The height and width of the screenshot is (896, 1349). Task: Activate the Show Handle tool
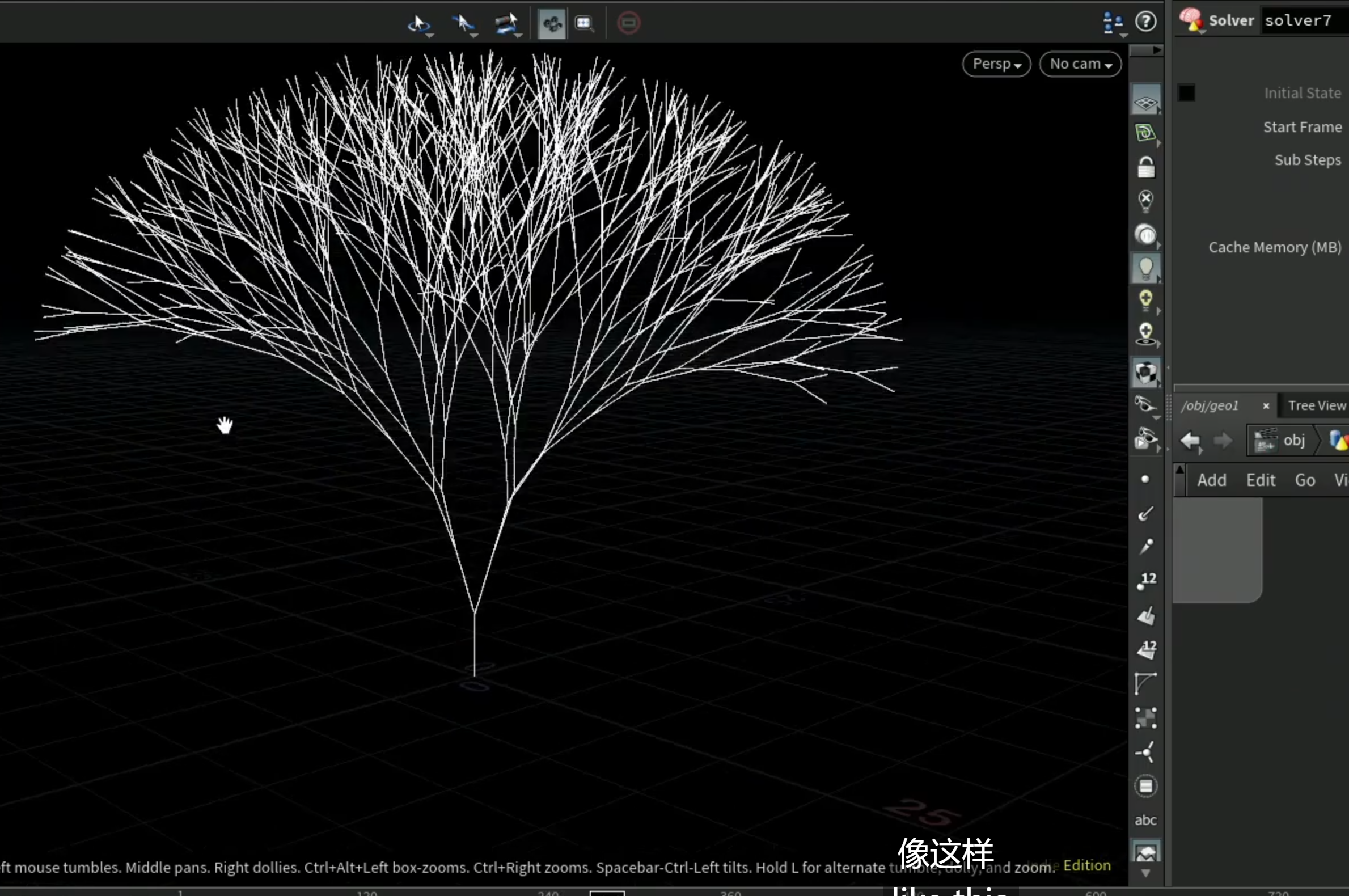[x=506, y=24]
